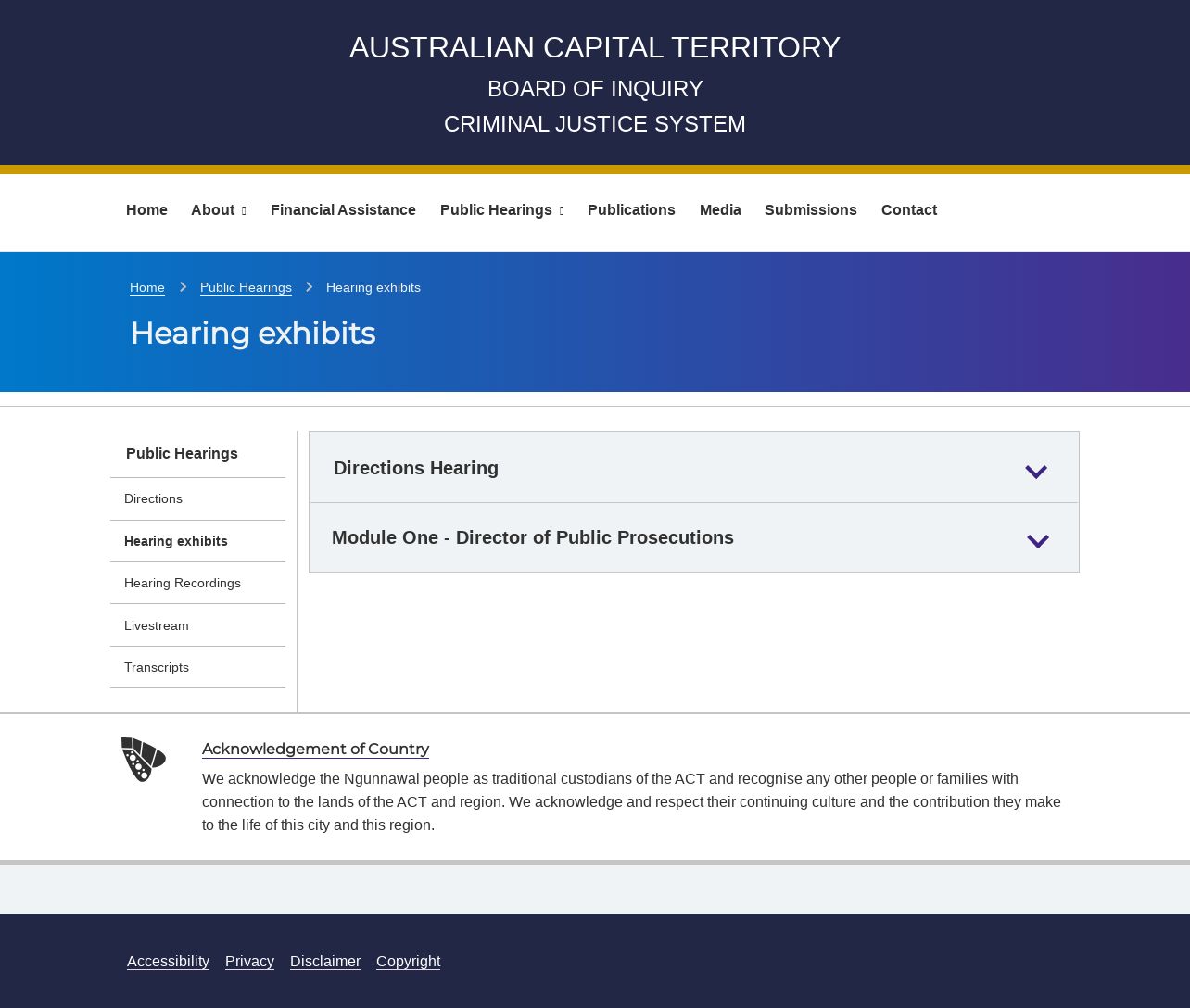This screenshot has height=1008, width=1190.
Task: Open Financial Assistance menu item
Action: [343, 210]
